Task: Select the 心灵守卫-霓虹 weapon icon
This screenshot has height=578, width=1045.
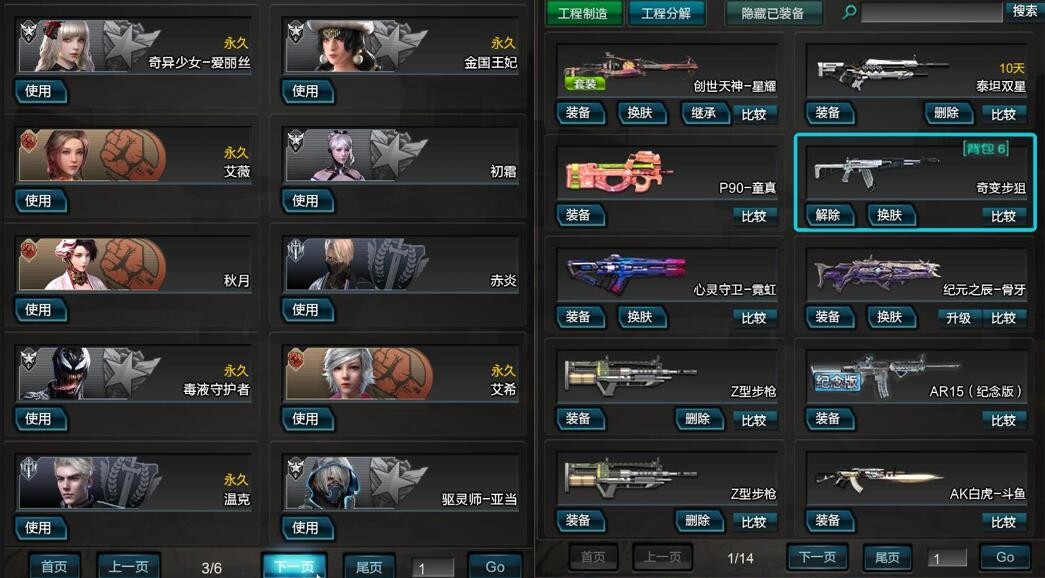Action: pyautogui.click(x=625, y=273)
